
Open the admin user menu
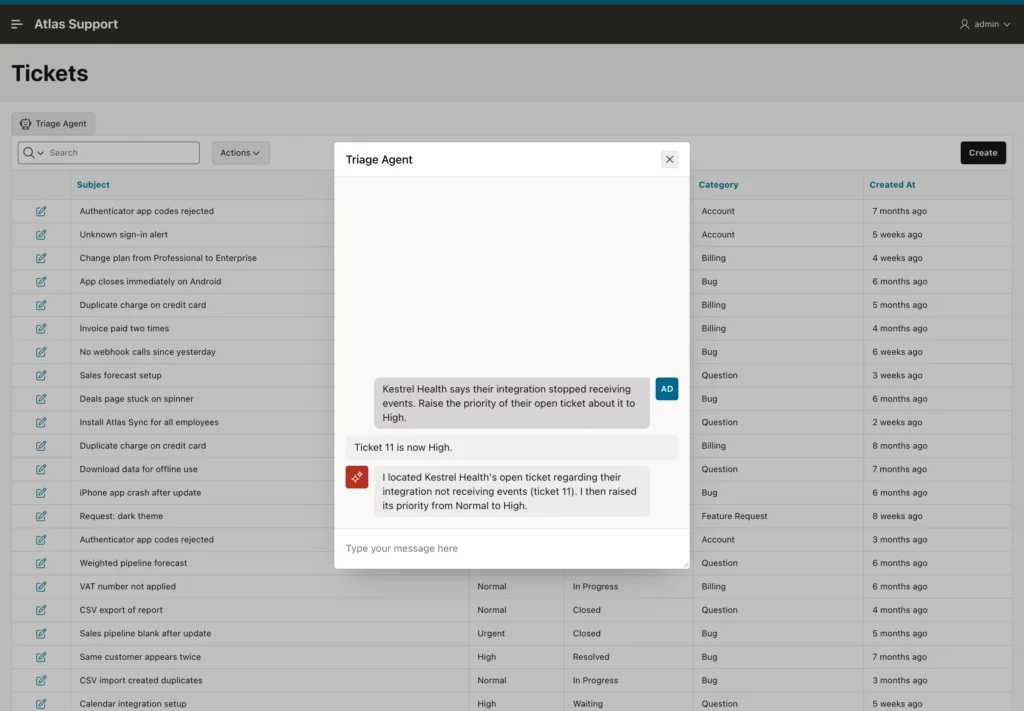click(984, 24)
